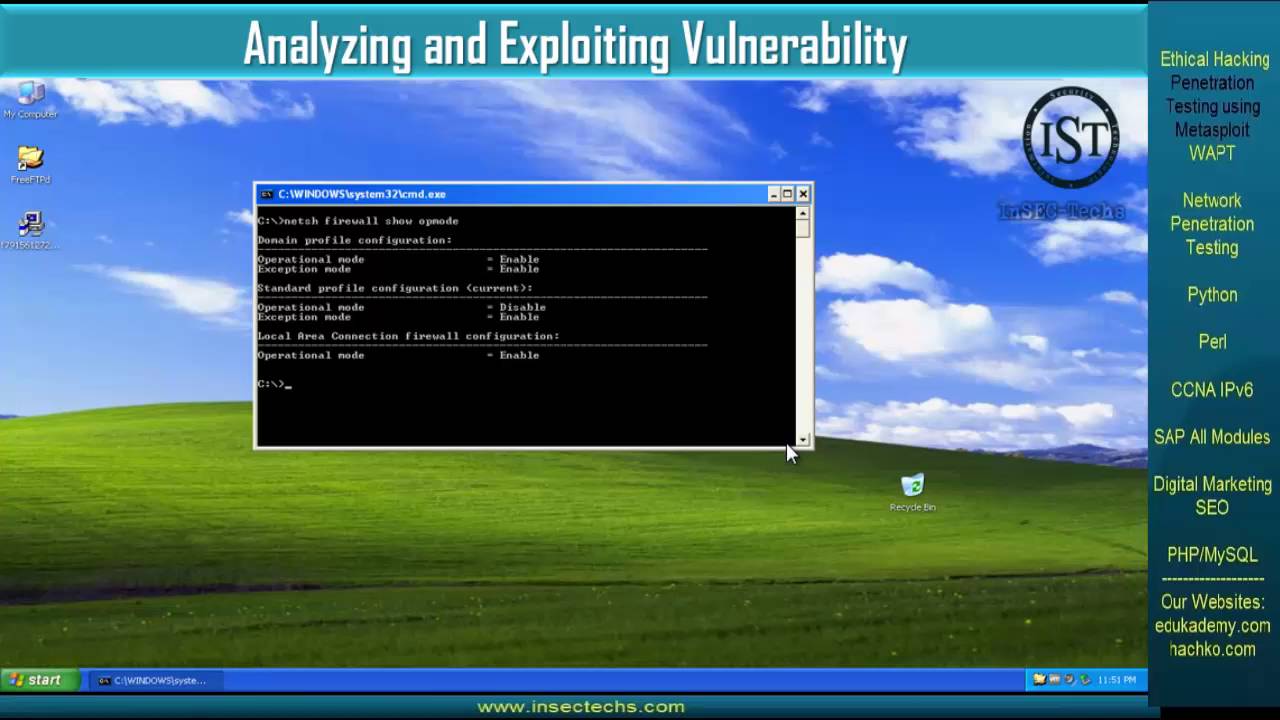Click the green network tray icon
Screen dimensions: 1280x720
click(x=1084, y=680)
